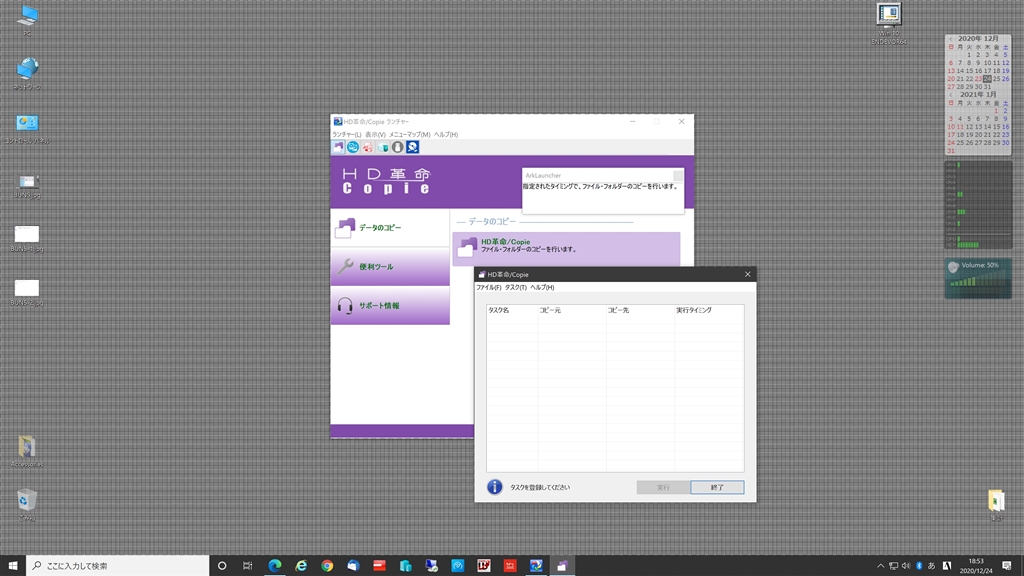This screenshot has height=576, width=1024.
Task: Open Internet Explorer from taskbar
Action: 301,566
